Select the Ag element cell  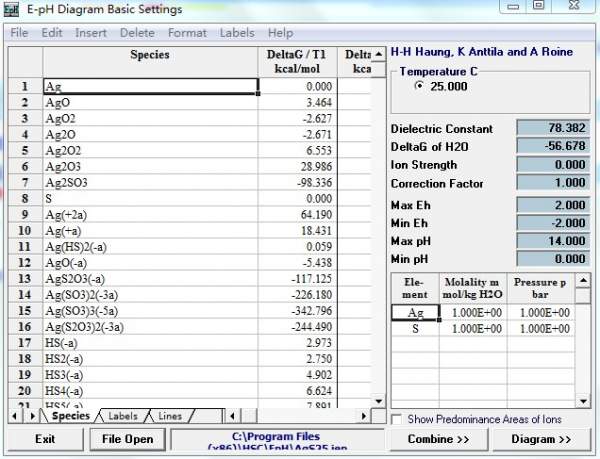pyautogui.click(x=415, y=313)
